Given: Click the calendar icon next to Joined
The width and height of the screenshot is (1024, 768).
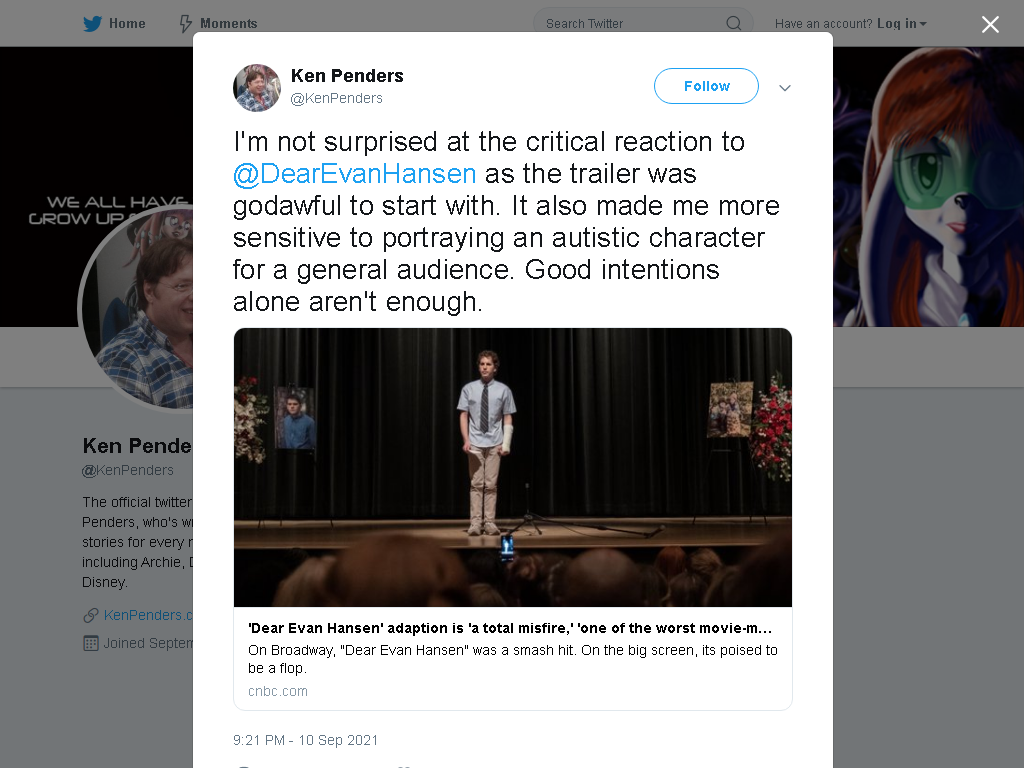Looking at the screenshot, I should (x=91, y=643).
